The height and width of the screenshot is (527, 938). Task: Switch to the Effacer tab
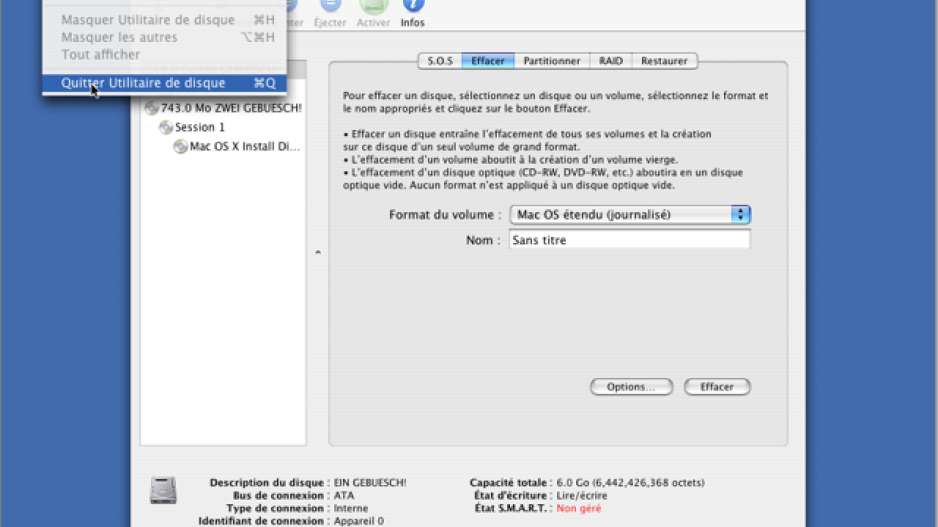pyautogui.click(x=488, y=61)
